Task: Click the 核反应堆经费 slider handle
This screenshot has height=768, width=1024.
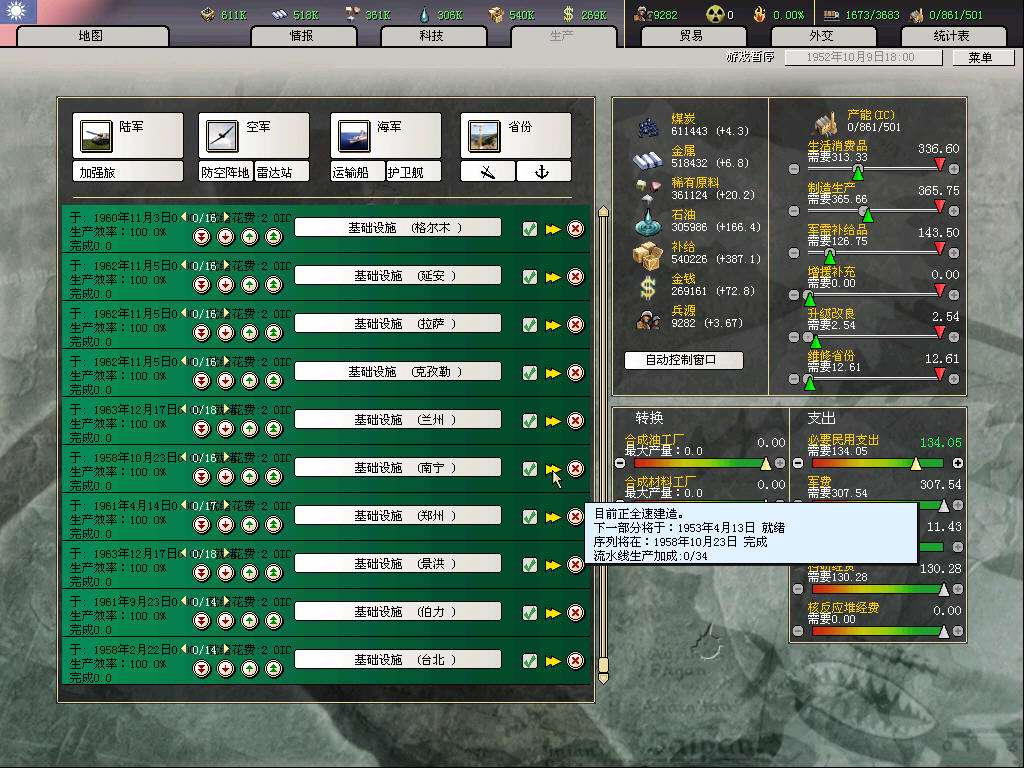Action: click(944, 632)
